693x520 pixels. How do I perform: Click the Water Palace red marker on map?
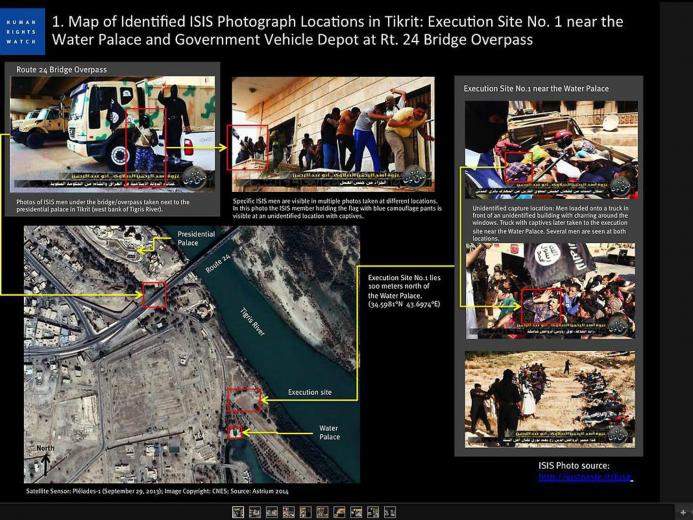pyautogui.click(x=234, y=432)
